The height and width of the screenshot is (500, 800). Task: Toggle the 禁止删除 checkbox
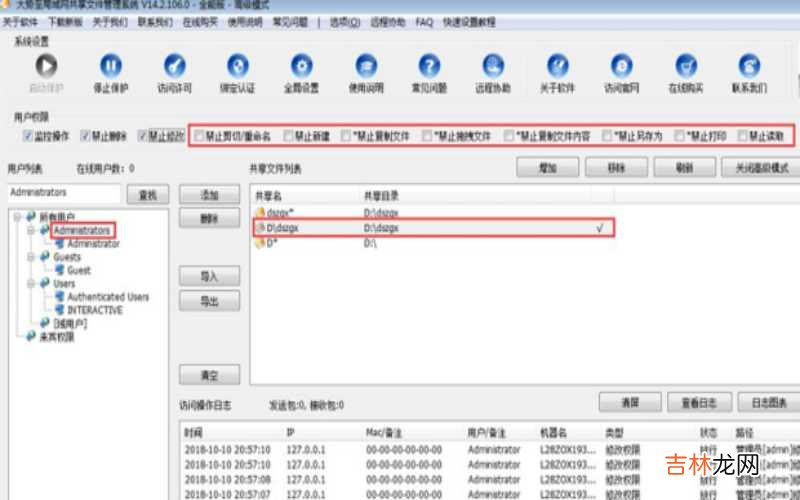click(86, 135)
